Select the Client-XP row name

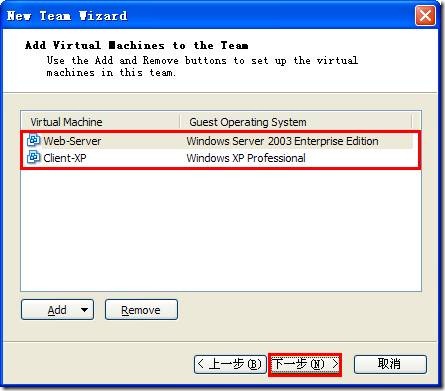tap(65, 158)
